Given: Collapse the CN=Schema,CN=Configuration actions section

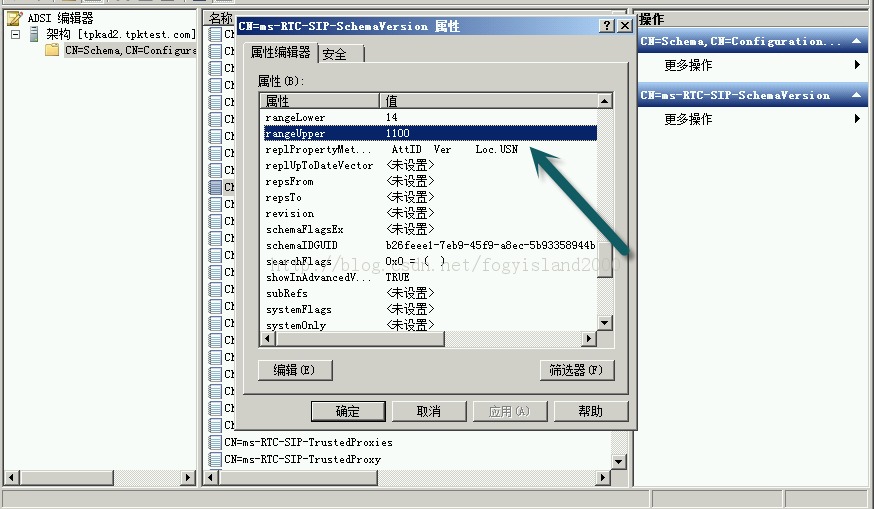Looking at the screenshot, I should click(857, 42).
